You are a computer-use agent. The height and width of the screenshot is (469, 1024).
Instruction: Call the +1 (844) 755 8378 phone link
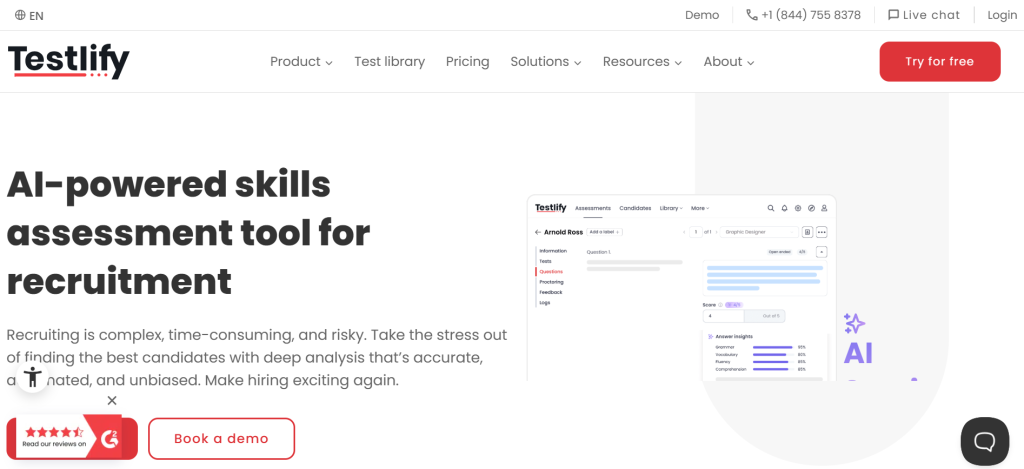(x=803, y=15)
